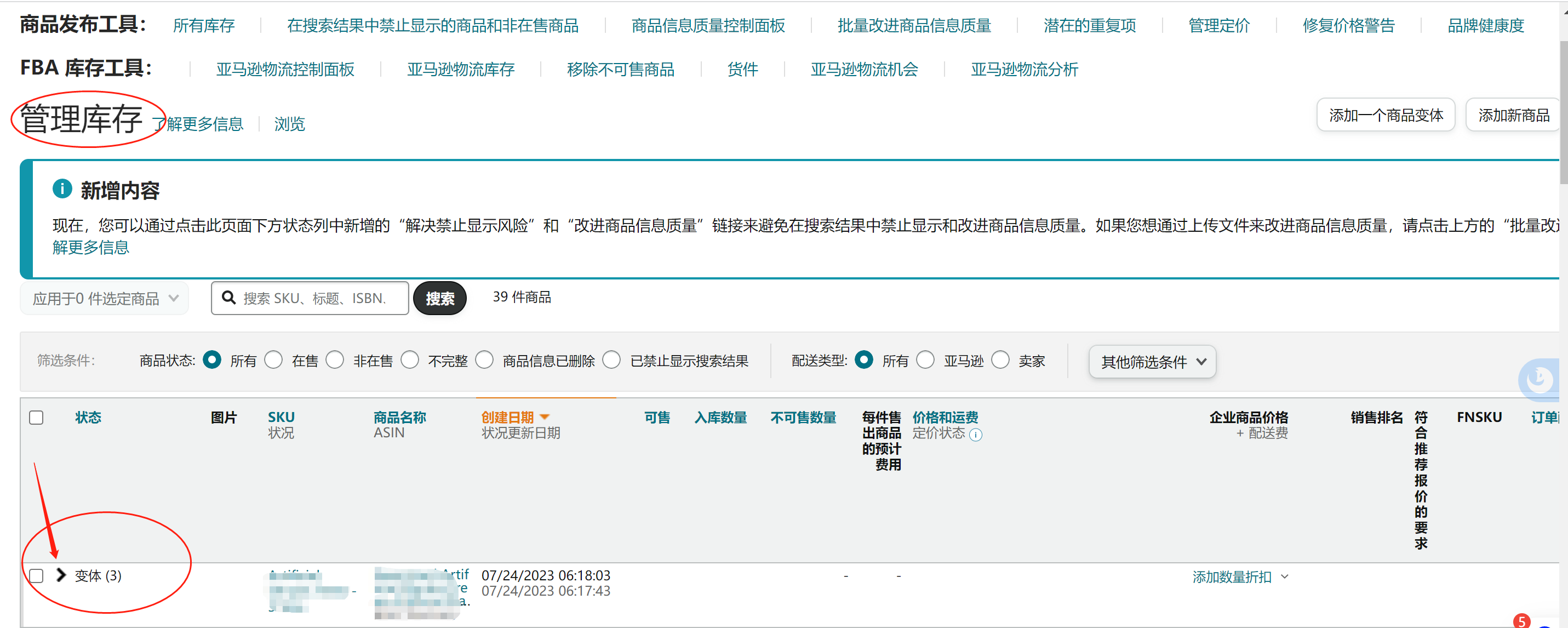Click 了解更多信息 beside 管理库存
The image size is (1568, 628).
198,124
